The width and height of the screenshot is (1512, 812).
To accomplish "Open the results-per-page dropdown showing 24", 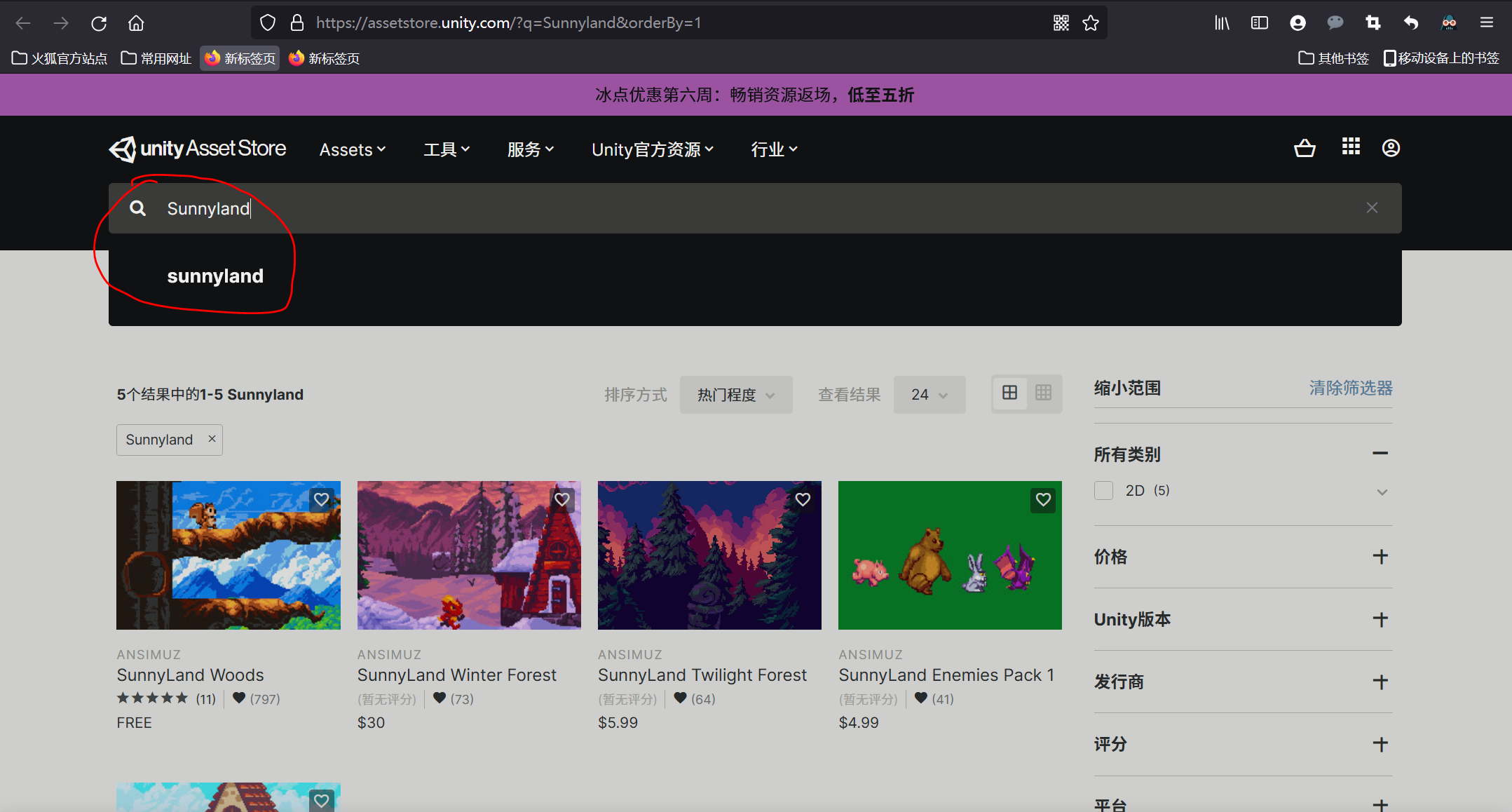I will 929,394.
